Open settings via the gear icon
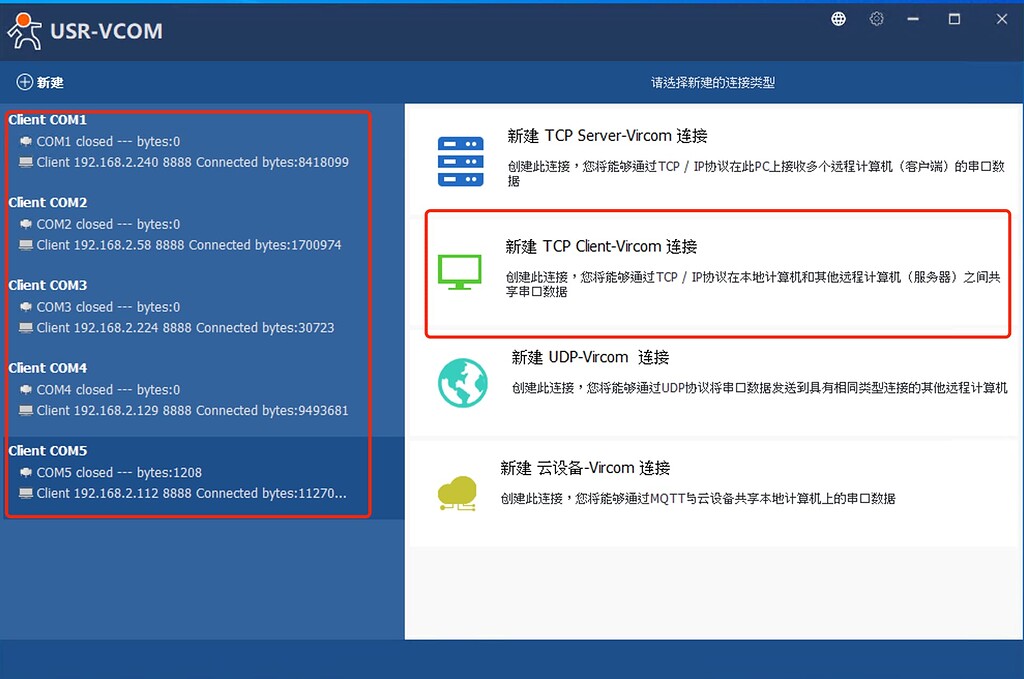The width and height of the screenshot is (1024, 679). coord(876,18)
